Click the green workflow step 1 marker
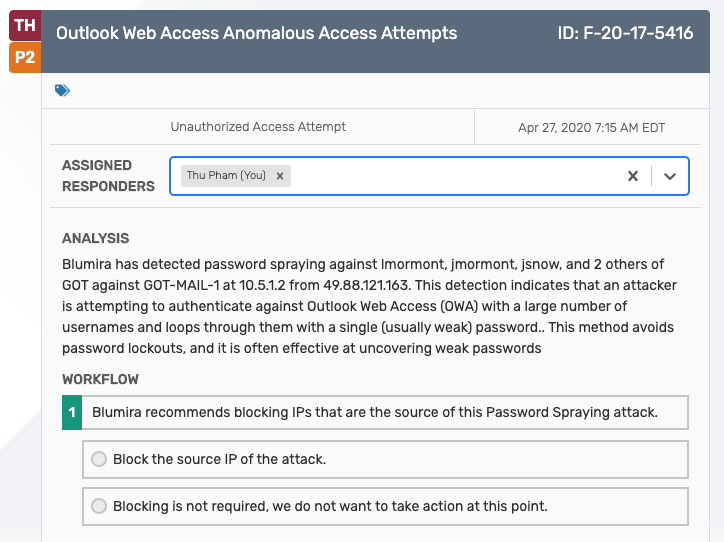Image resolution: width=724 pixels, height=542 pixels. coord(72,412)
